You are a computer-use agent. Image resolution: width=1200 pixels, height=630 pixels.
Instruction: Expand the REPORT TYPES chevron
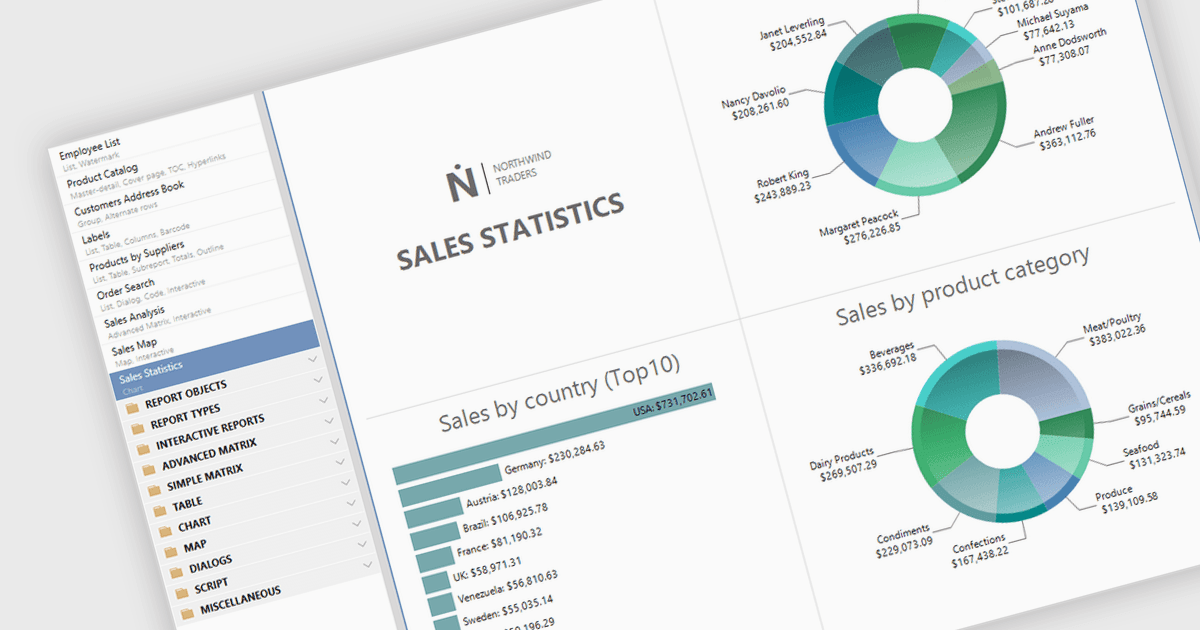pos(320,379)
